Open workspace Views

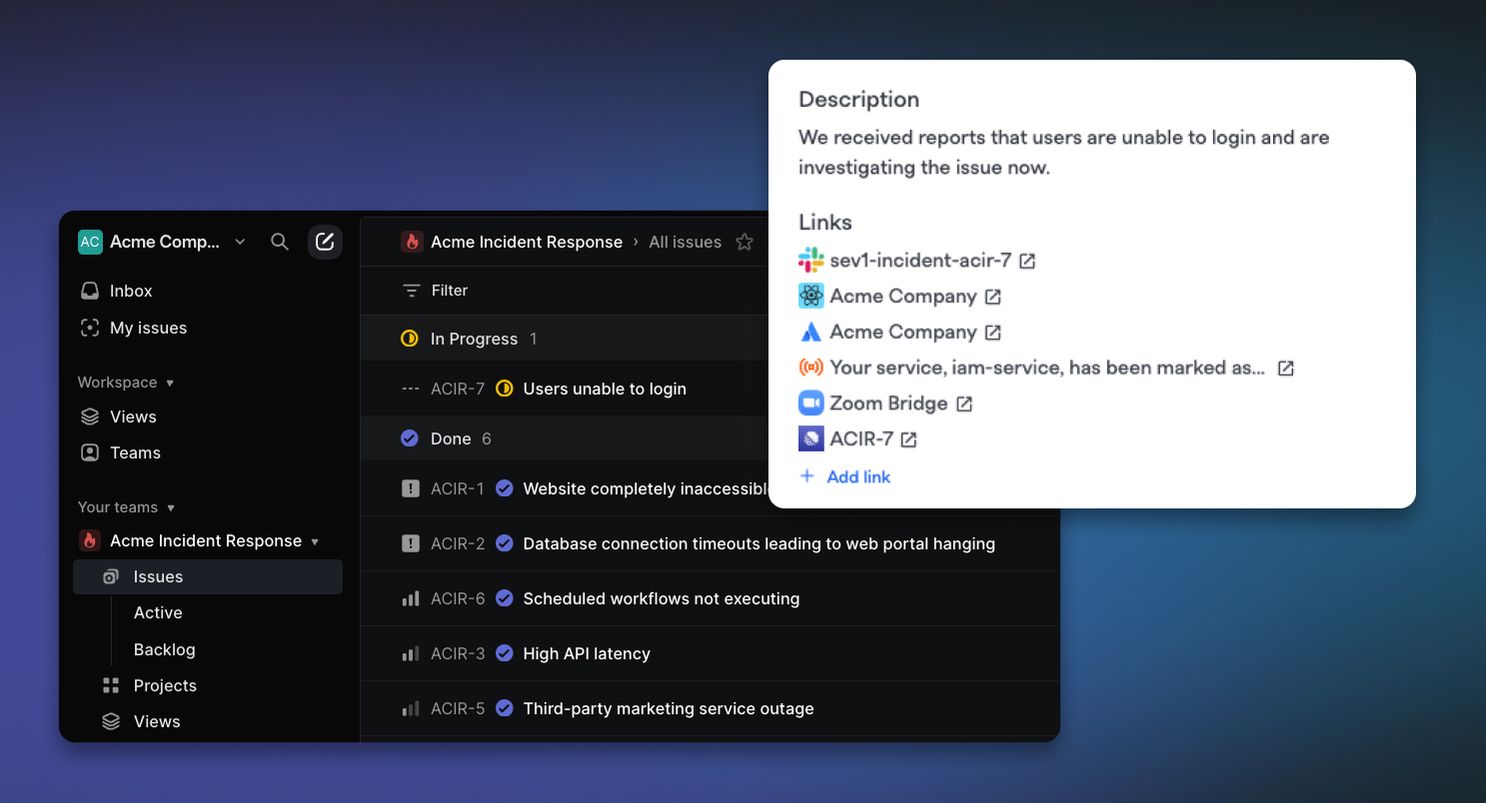[133, 417]
